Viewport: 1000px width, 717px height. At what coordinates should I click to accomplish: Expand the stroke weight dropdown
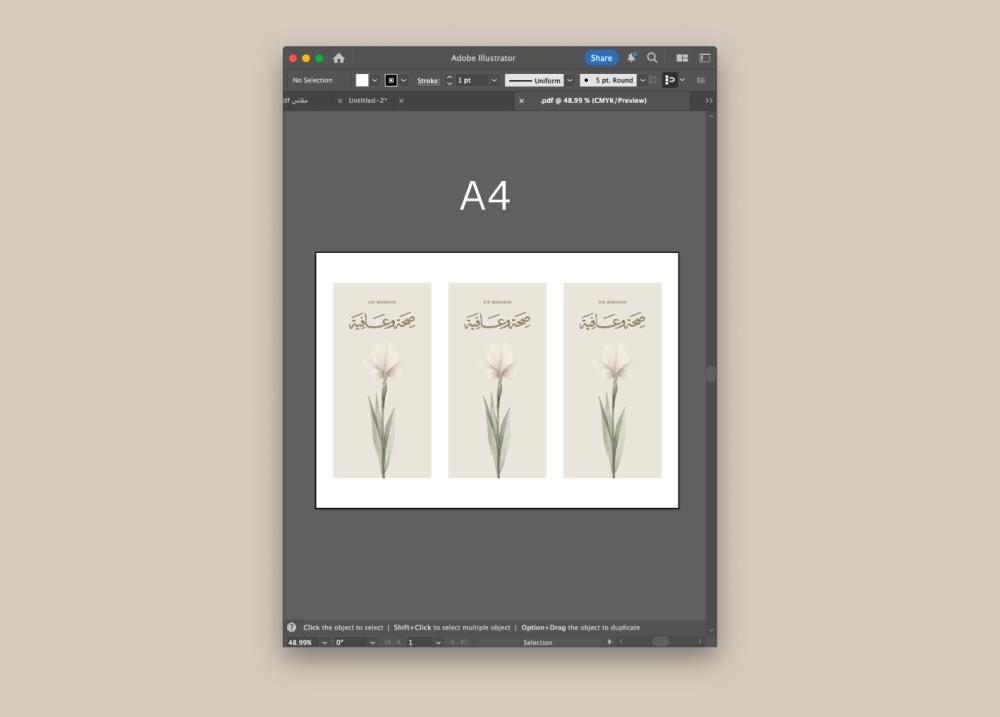[494, 80]
